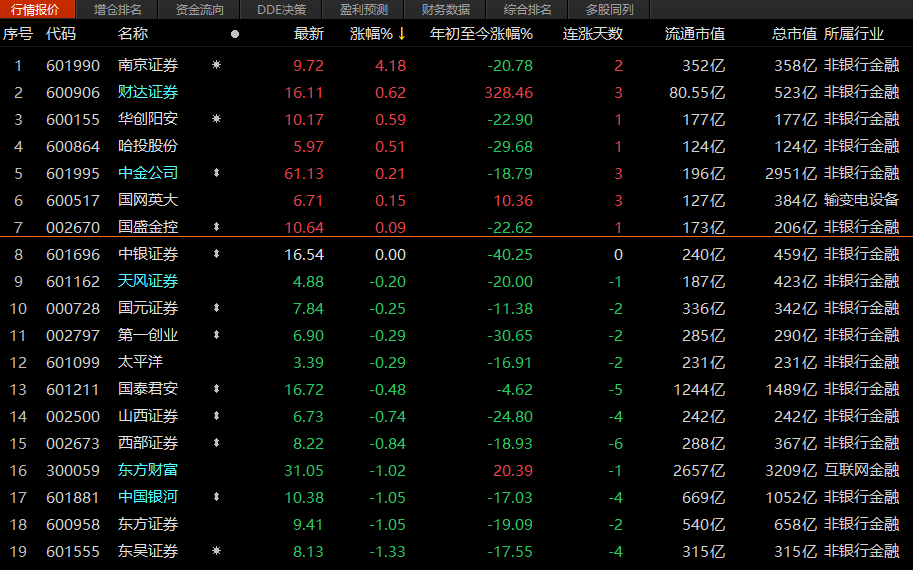Click price 61.13 of 中金公司
This screenshot has width=913, height=570.
[x=304, y=174]
